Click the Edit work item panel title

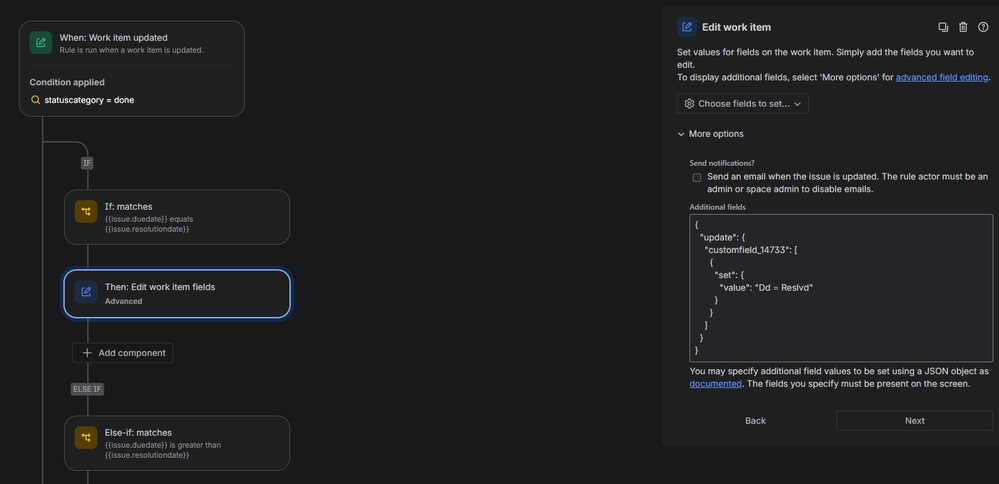pyautogui.click(x=737, y=27)
